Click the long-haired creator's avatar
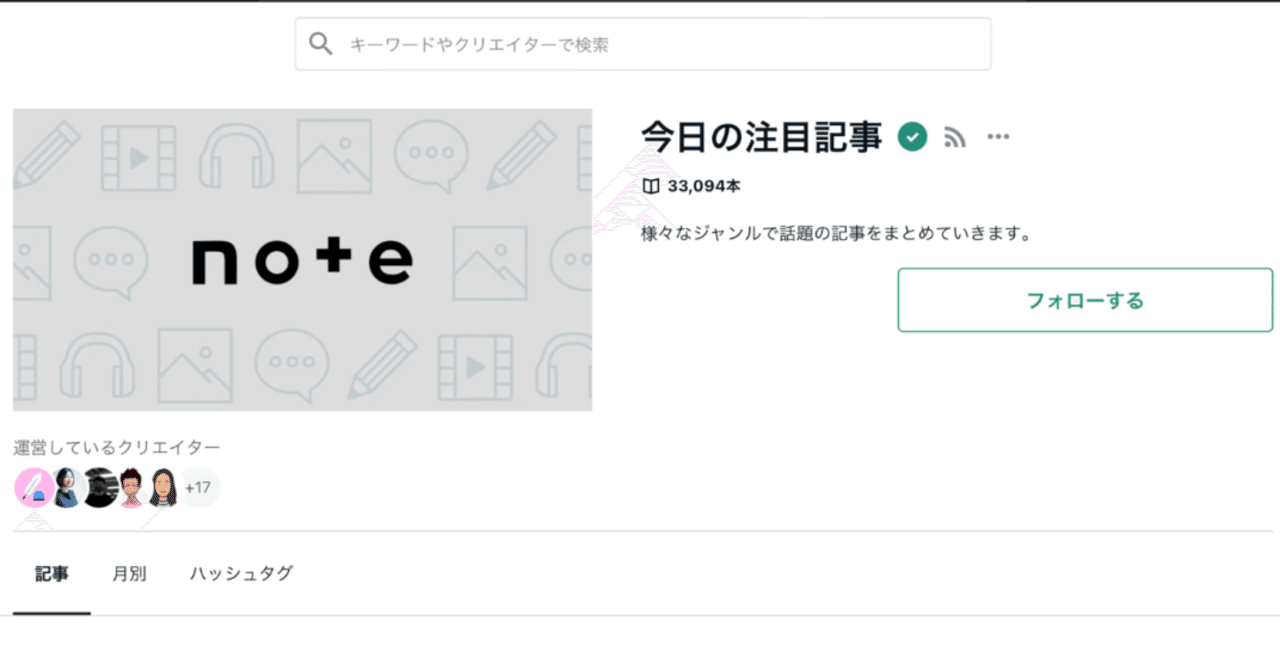1280x670 pixels. click(x=163, y=487)
